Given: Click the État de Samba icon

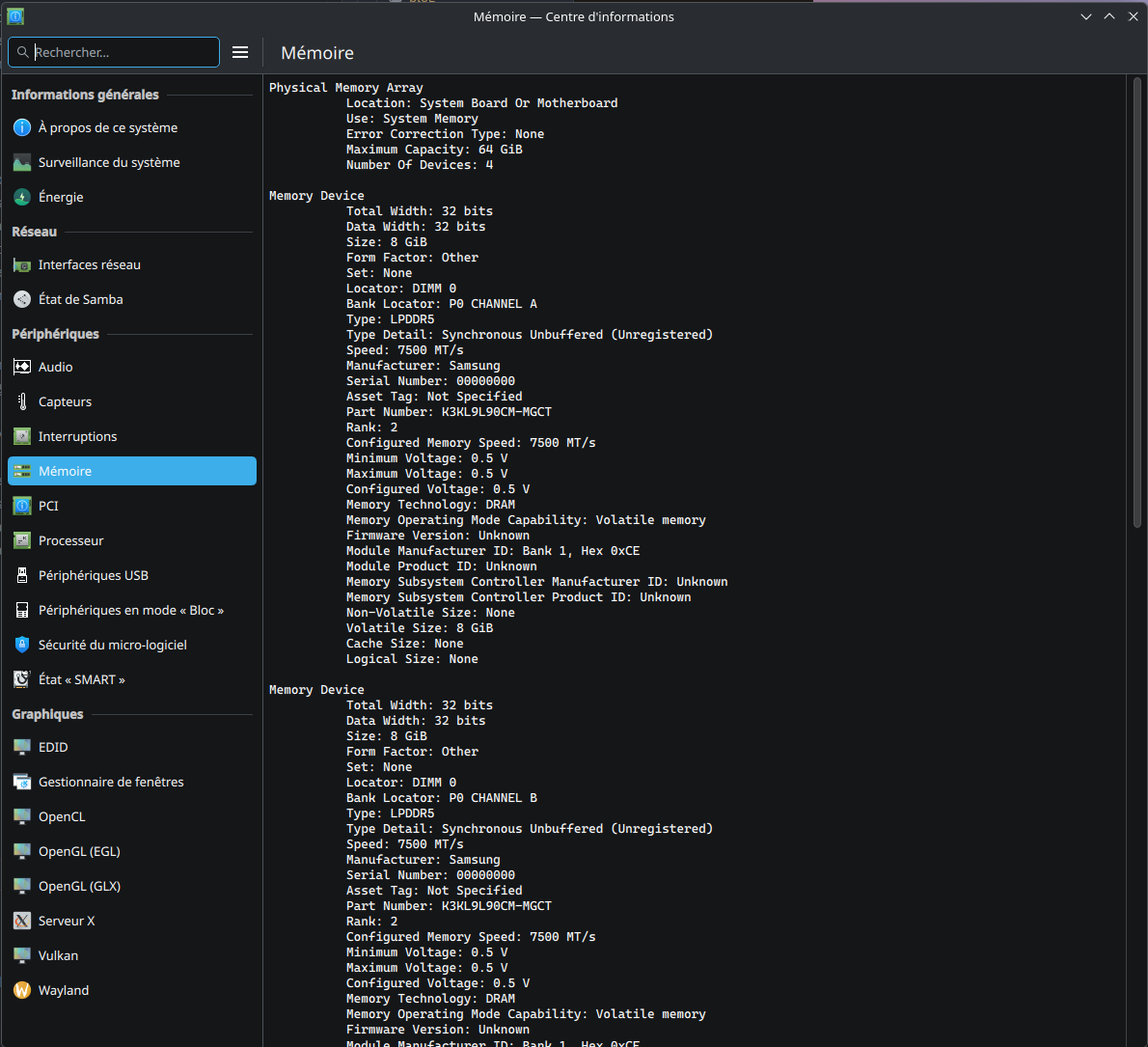Looking at the screenshot, I should [22, 299].
